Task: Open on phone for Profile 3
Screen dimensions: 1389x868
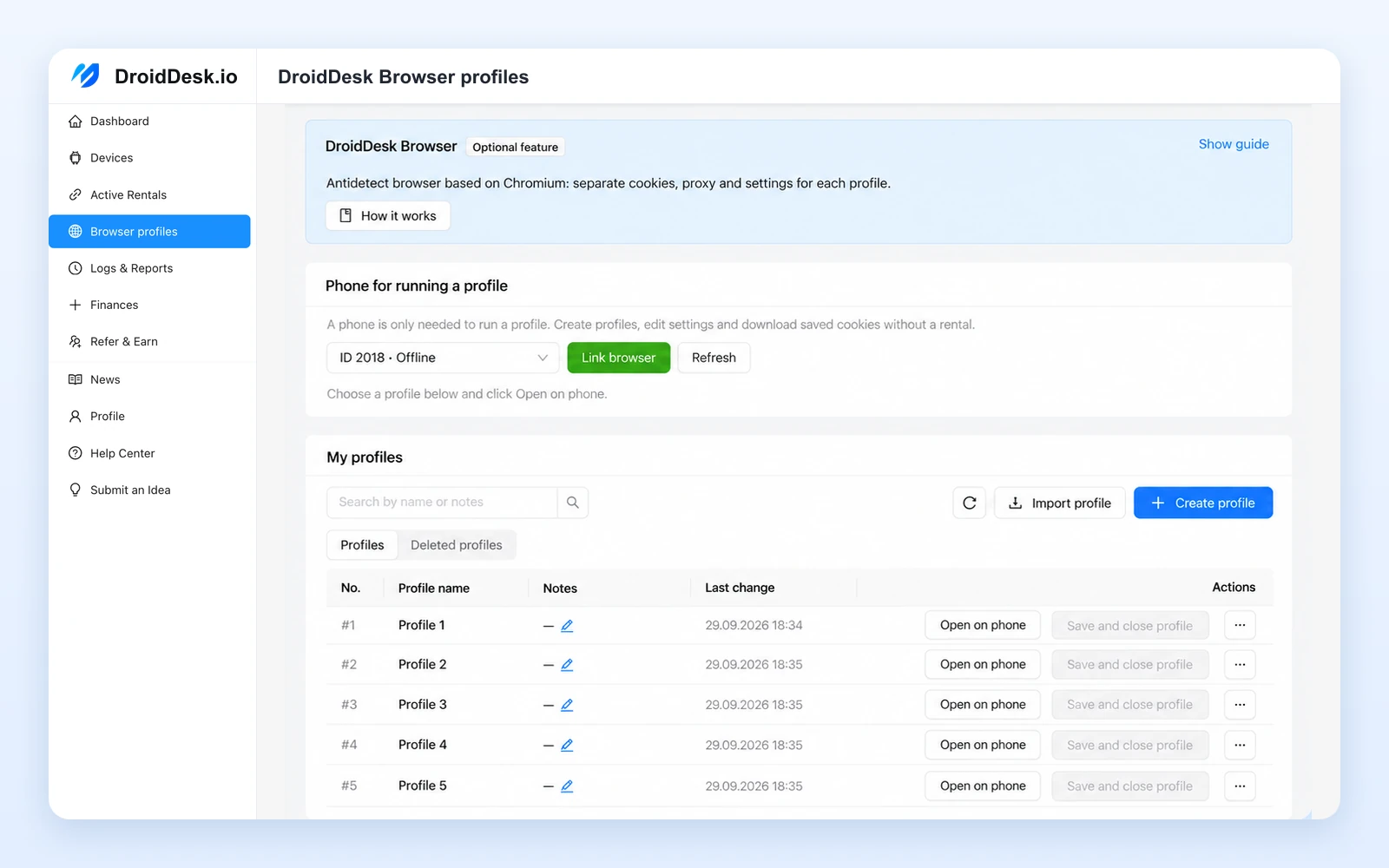Action: [983, 704]
